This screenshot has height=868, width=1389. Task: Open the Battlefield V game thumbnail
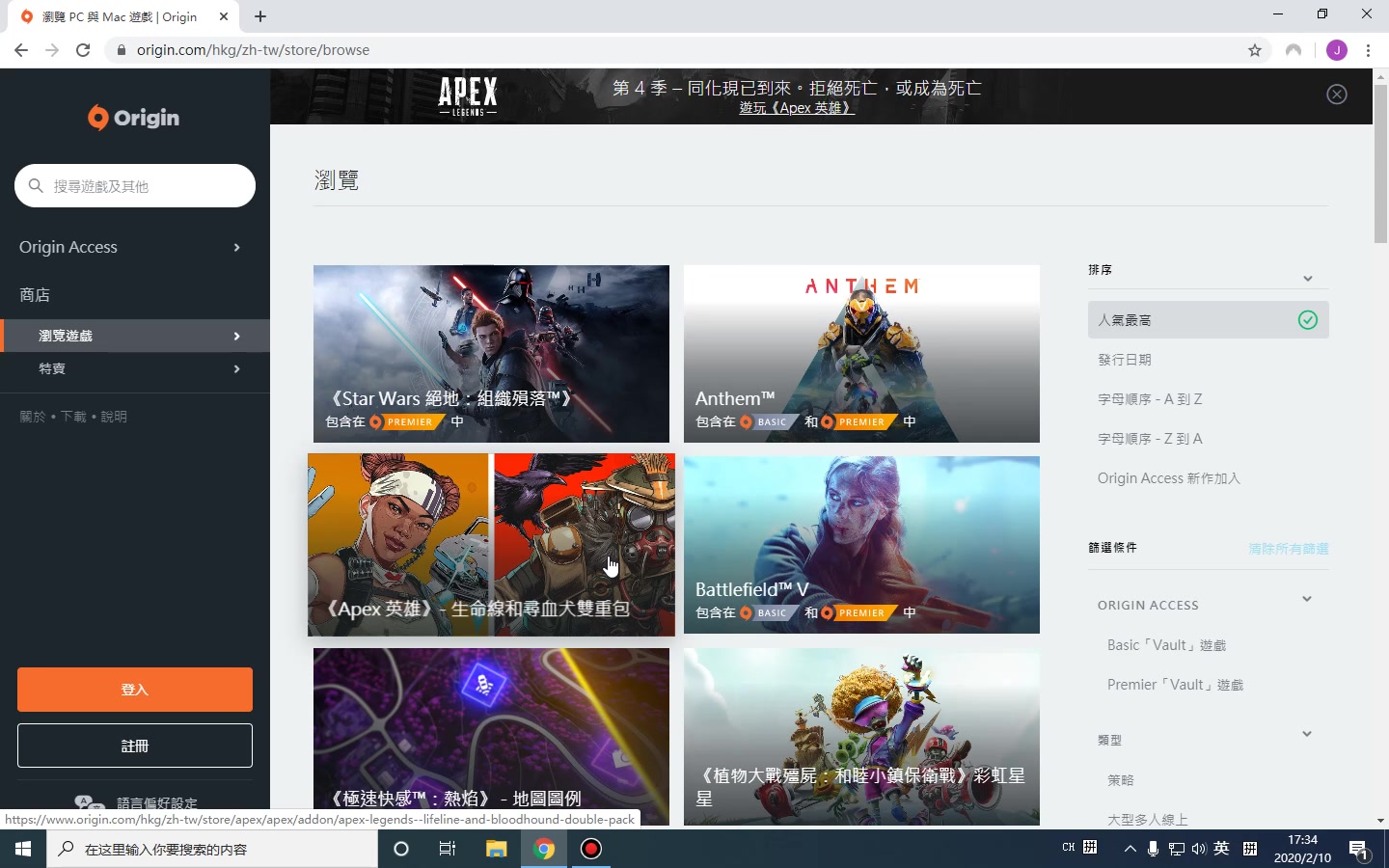click(x=861, y=545)
